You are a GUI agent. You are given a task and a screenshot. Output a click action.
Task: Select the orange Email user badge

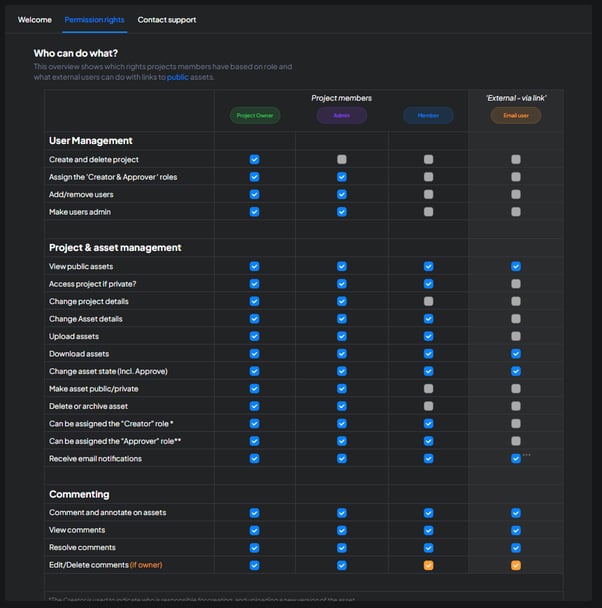[515, 116]
